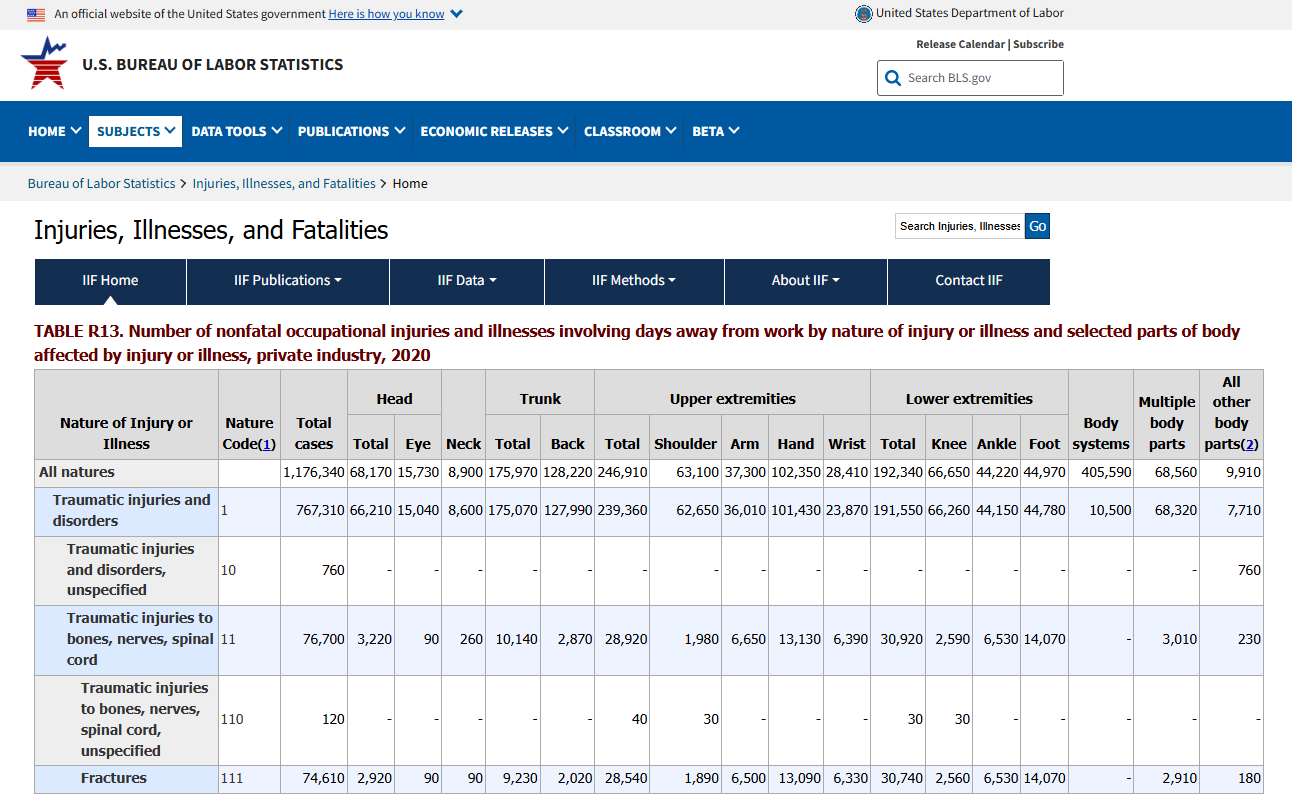Open the SUBJECTS dropdown menu
1292x794 pixels.
[135, 131]
